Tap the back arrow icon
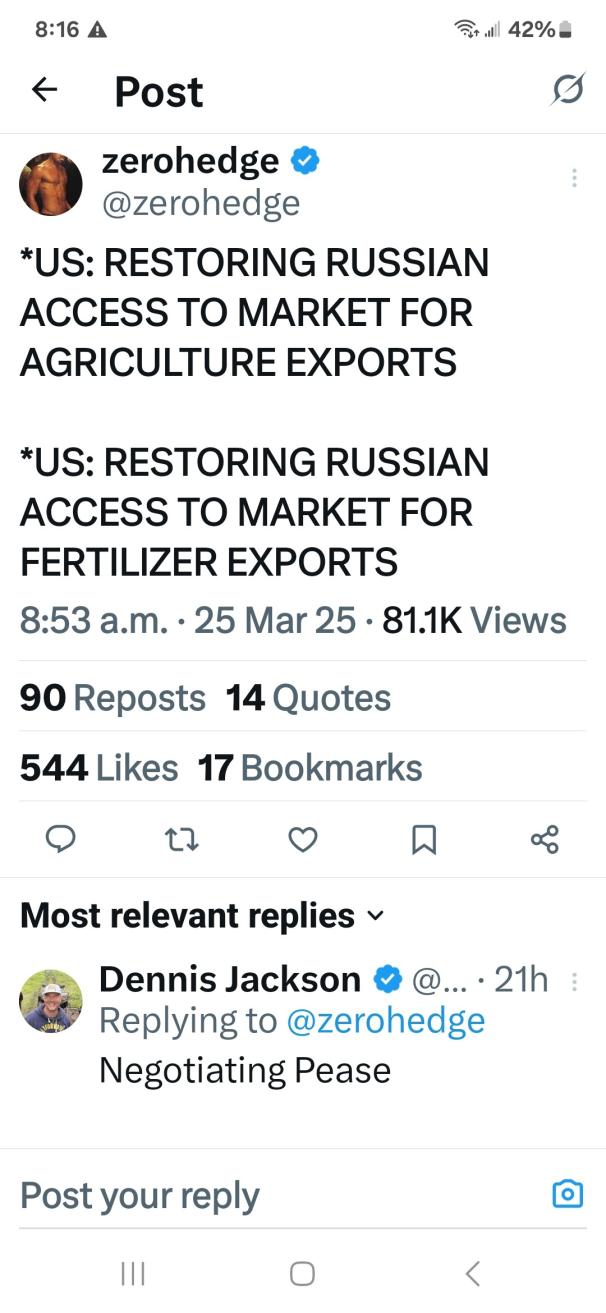This screenshot has height=1313, width=606. [45, 91]
